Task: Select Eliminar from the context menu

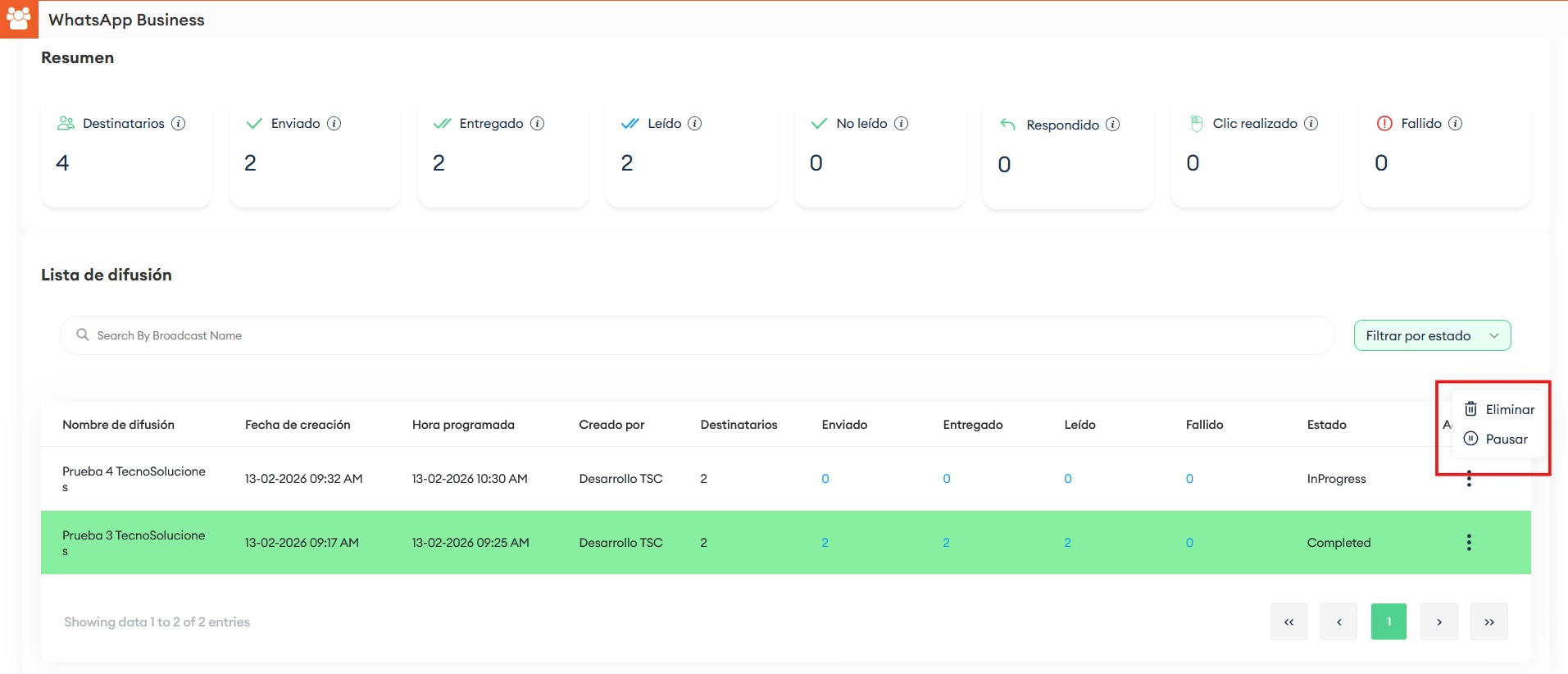Action: point(1499,409)
